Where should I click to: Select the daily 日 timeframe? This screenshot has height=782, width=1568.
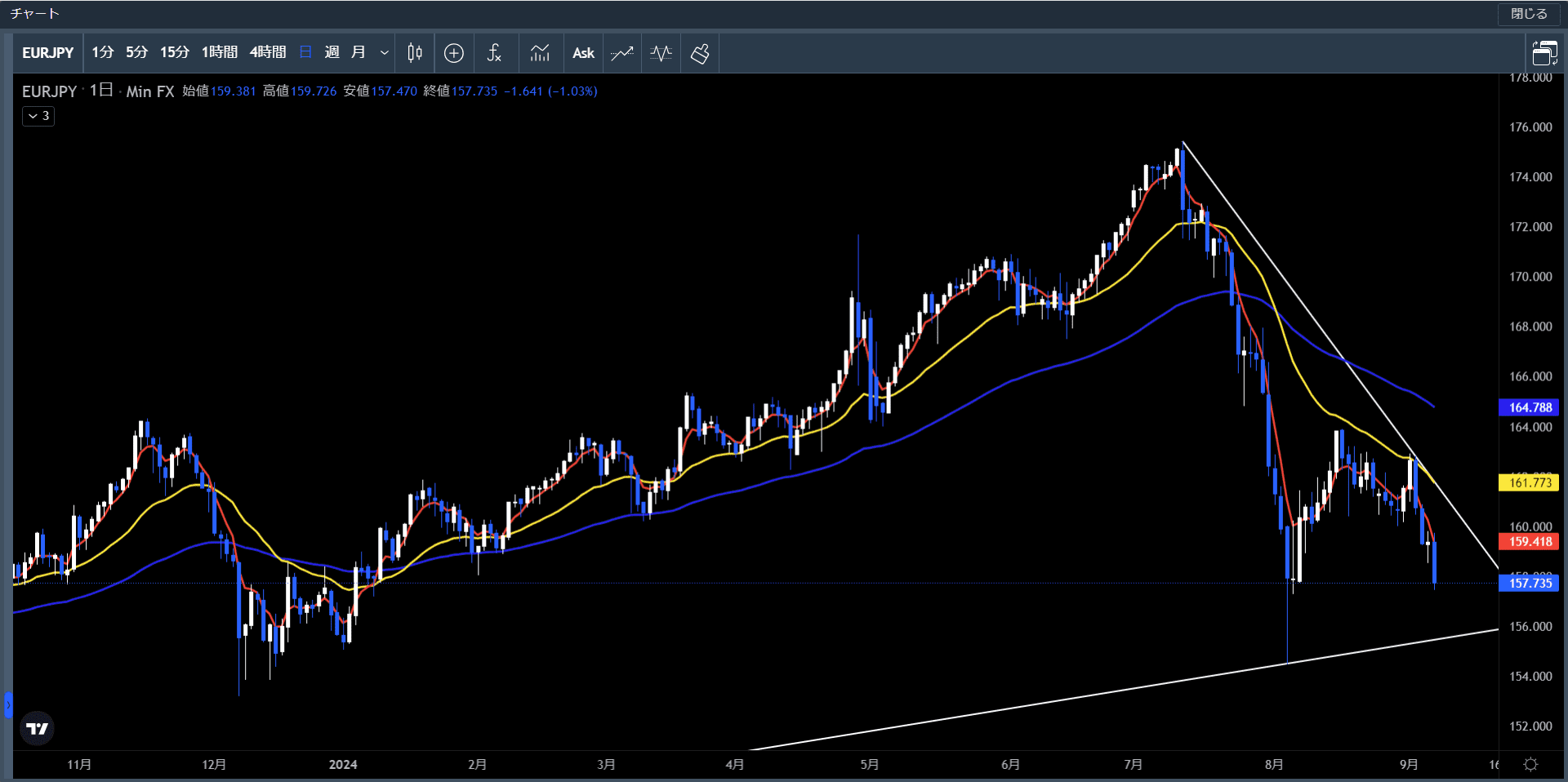305,53
